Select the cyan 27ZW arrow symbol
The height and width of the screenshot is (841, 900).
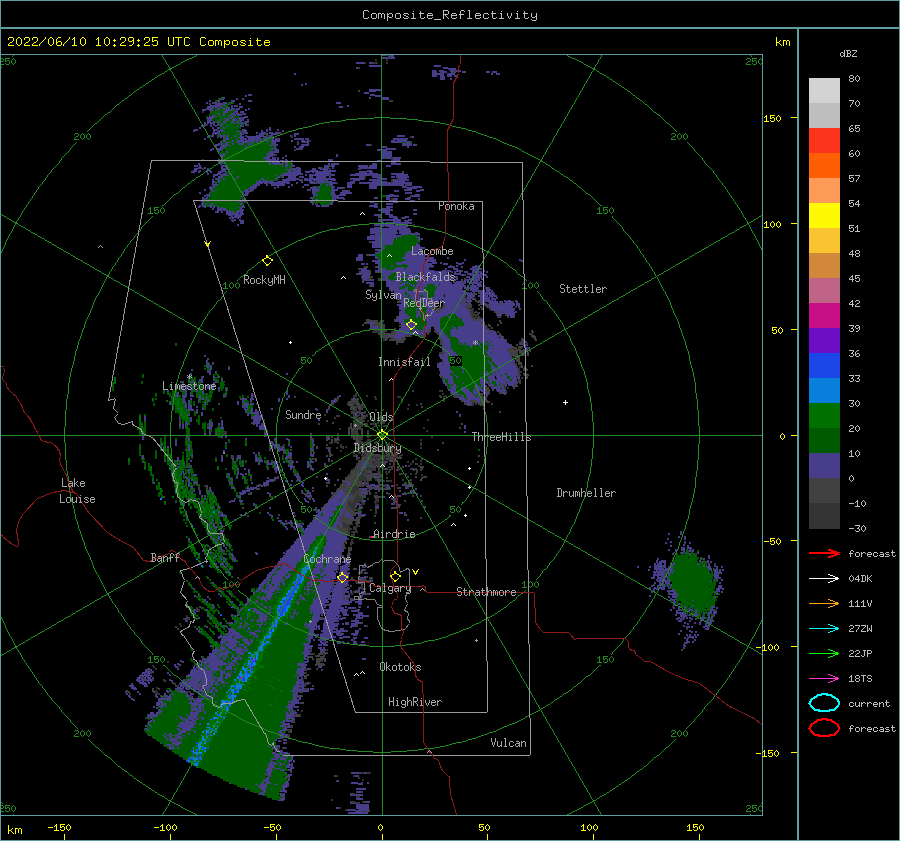point(824,629)
